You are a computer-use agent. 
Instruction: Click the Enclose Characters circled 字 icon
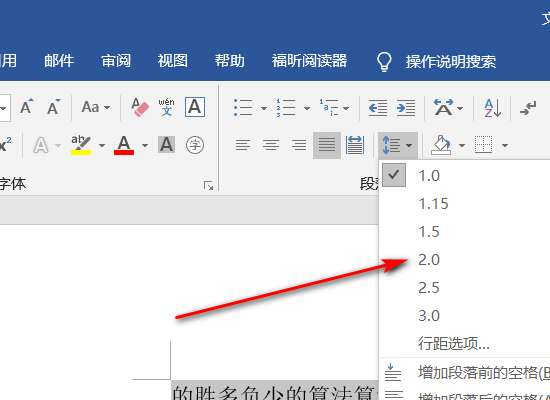click(x=195, y=145)
